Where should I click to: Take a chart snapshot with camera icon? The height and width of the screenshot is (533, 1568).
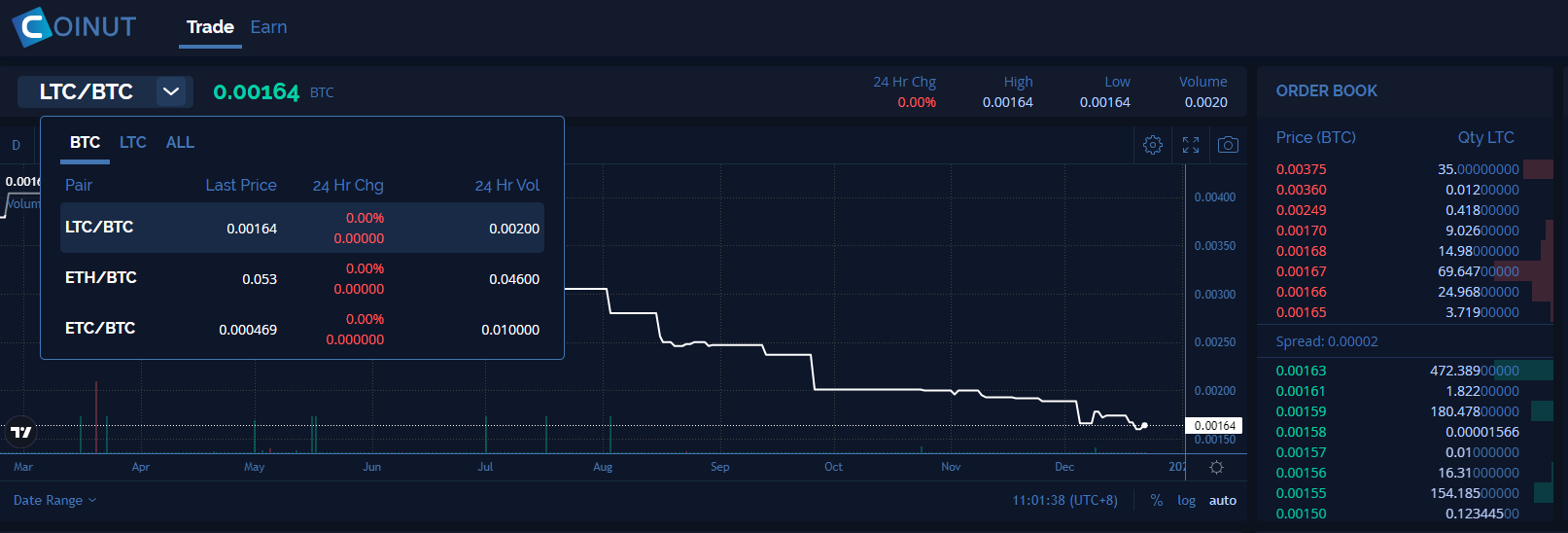(1228, 145)
